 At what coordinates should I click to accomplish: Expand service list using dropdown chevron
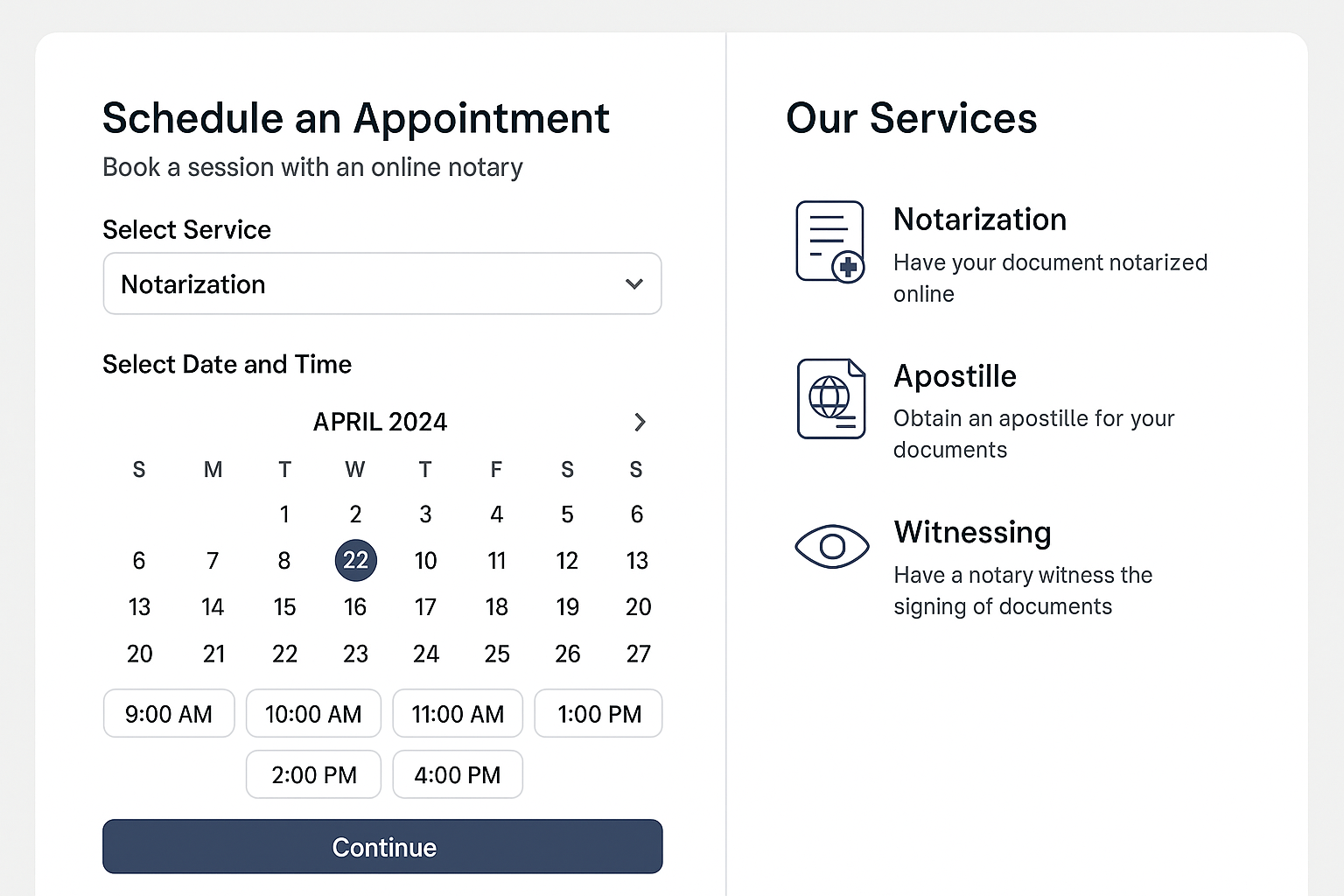tap(634, 283)
